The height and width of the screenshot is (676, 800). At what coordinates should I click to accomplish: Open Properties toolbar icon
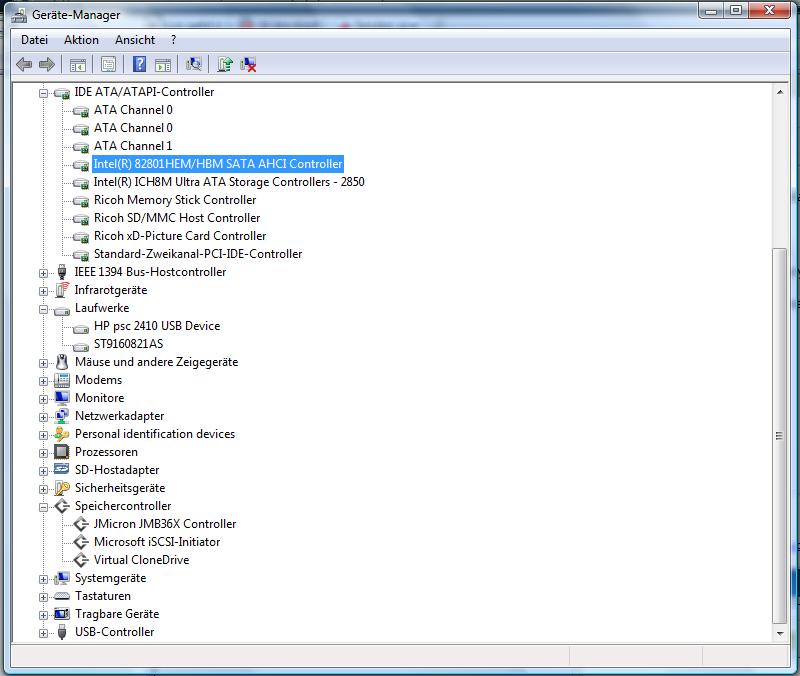coord(108,64)
